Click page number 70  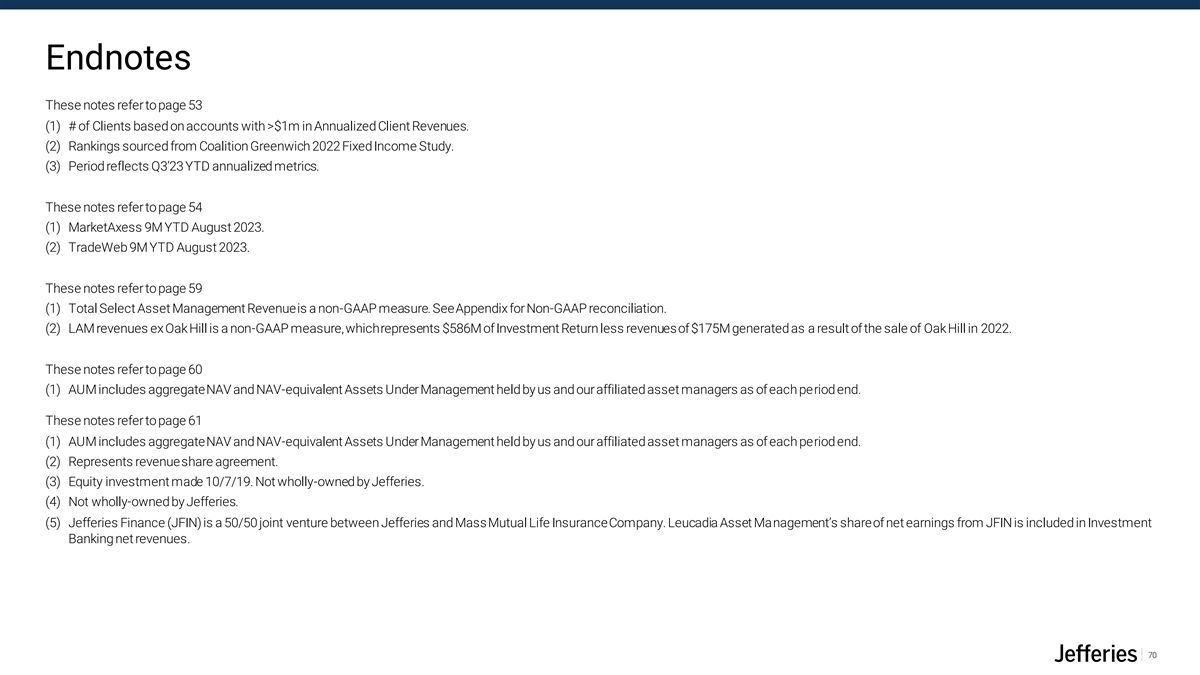coord(1152,655)
